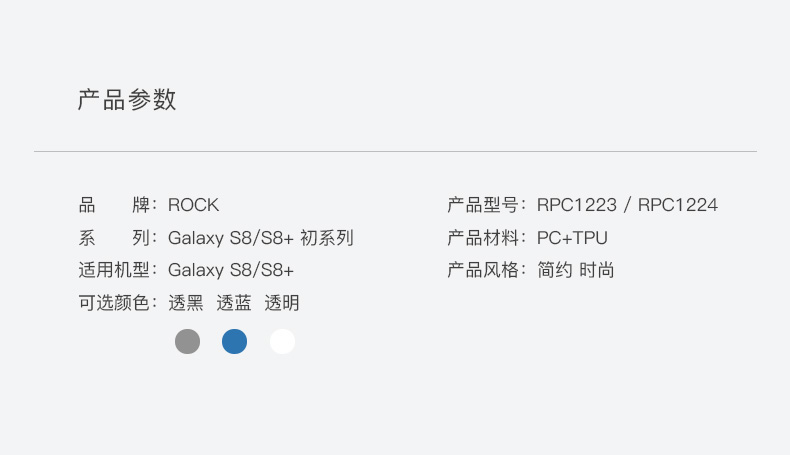
Task: Click the 透明 color label
Action: [282, 303]
